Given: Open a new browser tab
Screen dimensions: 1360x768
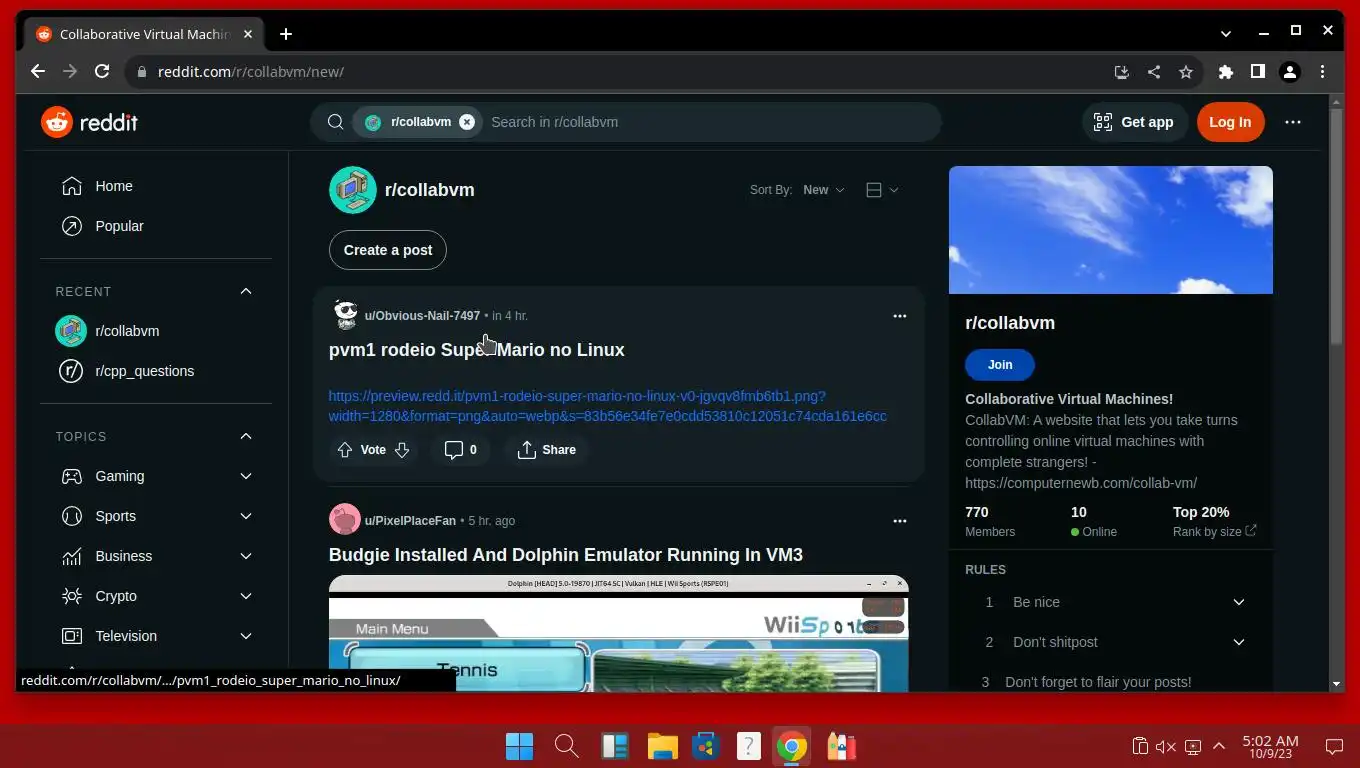Looking at the screenshot, I should 286,34.
